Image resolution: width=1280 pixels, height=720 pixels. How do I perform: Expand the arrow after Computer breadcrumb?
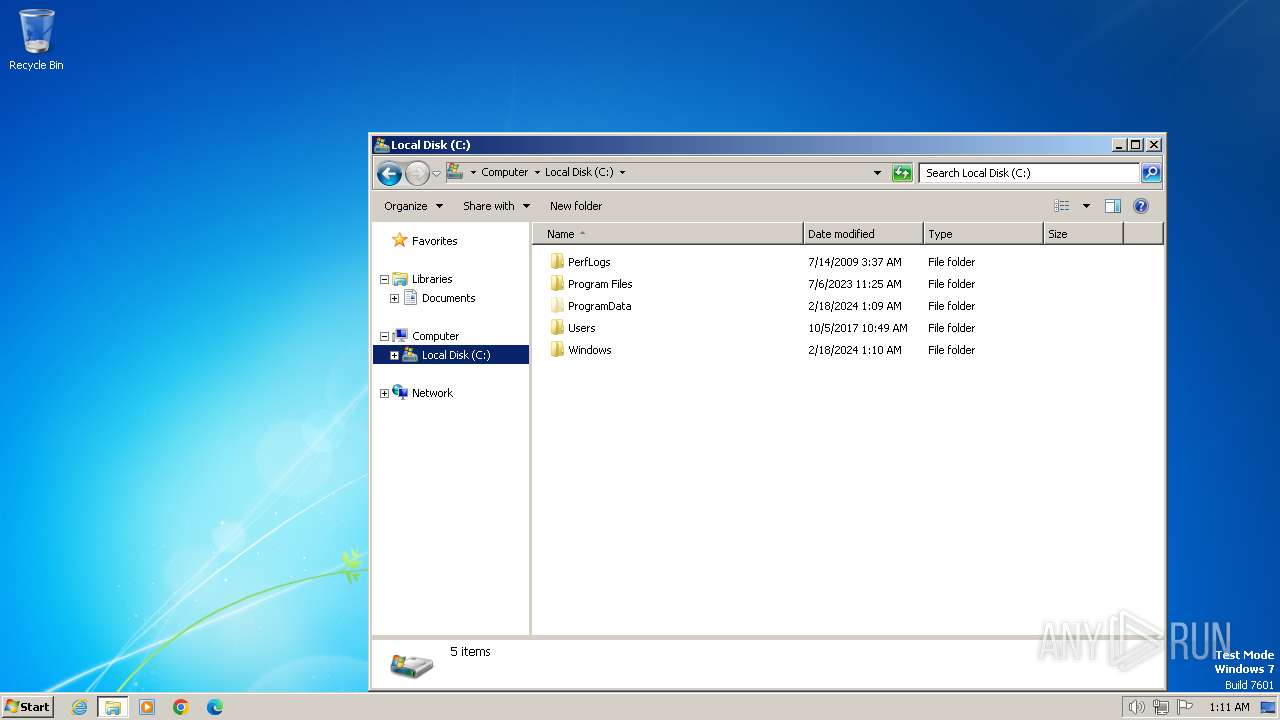pos(537,172)
